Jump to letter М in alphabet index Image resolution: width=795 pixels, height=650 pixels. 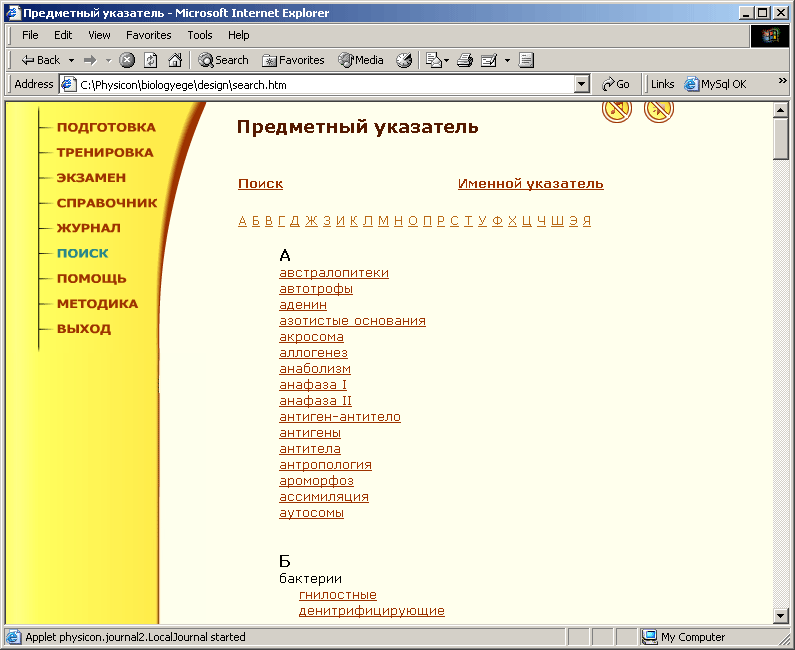(383, 221)
